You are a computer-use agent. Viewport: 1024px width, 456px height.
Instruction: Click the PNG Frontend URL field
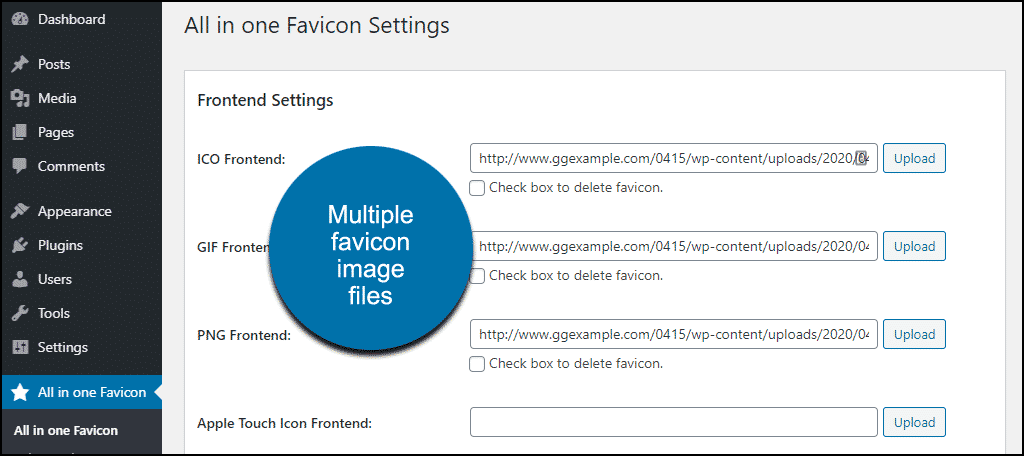[673, 334]
